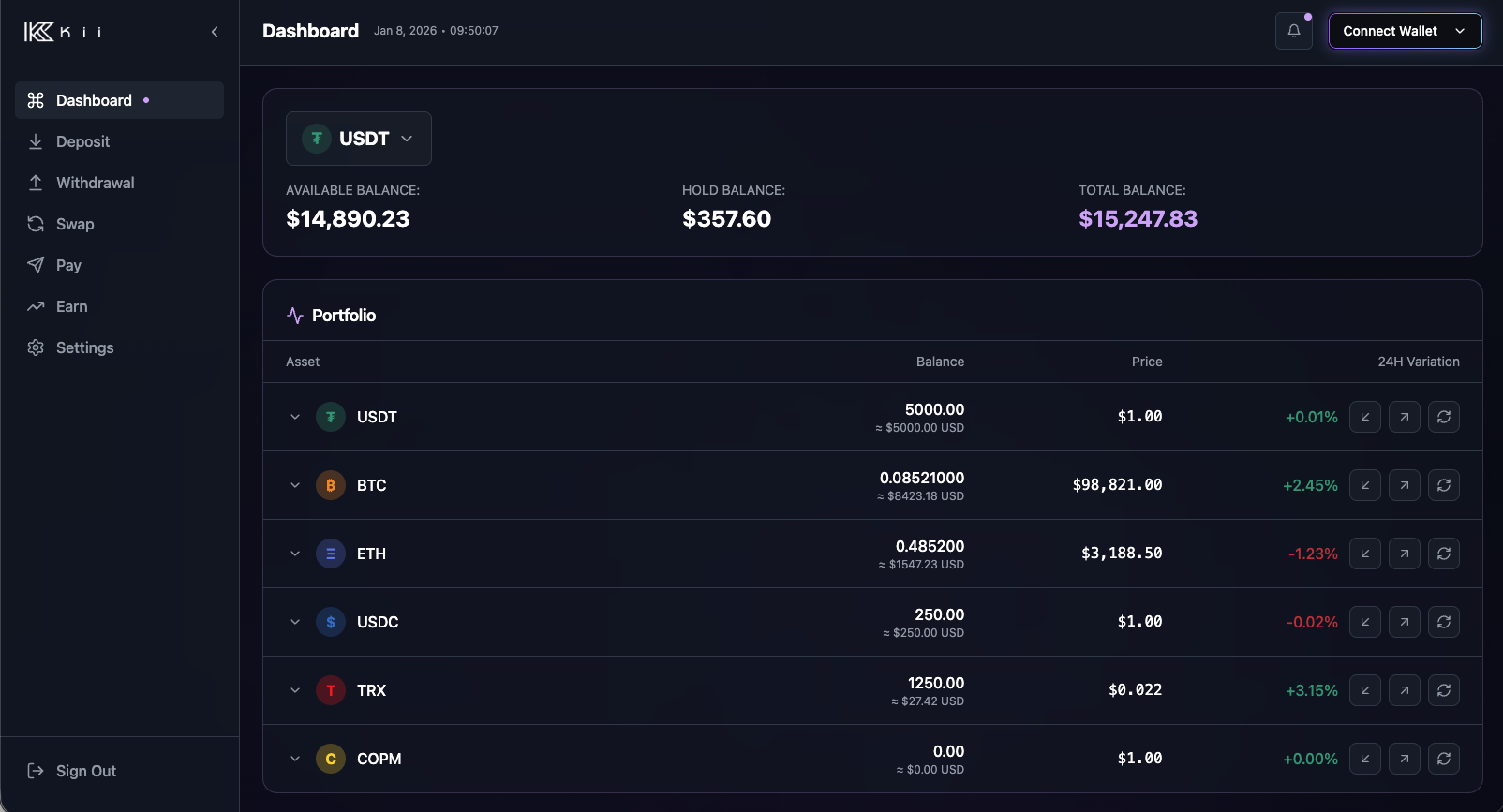This screenshot has height=812, width=1503.
Task: Open the Connect Wallet dropdown
Action: point(1405,31)
